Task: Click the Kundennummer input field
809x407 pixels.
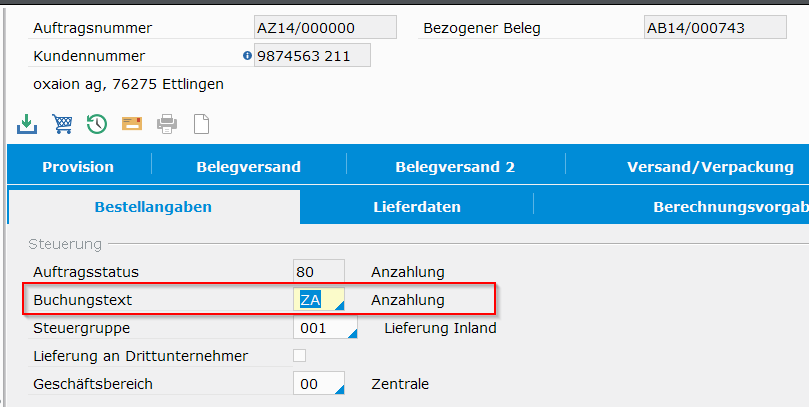Action: click(312, 56)
